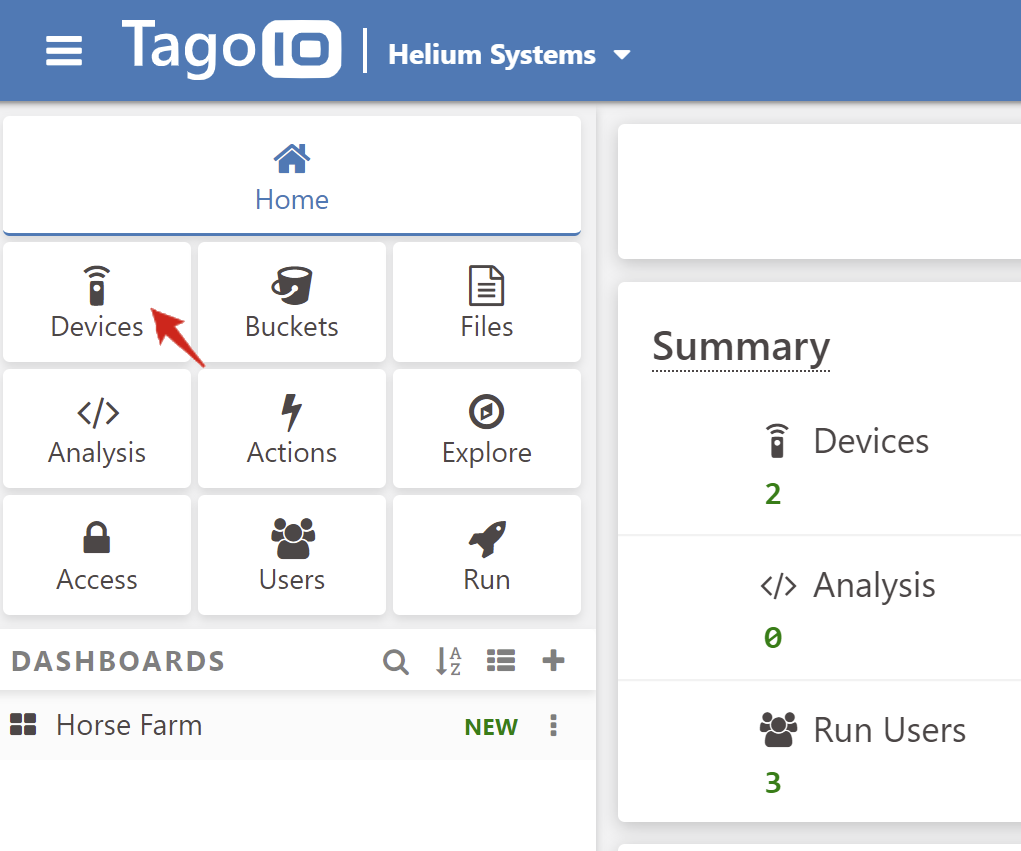Open Horse Farm dashboard options menu
The height and width of the screenshot is (851, 1021).
coord(553,726)
